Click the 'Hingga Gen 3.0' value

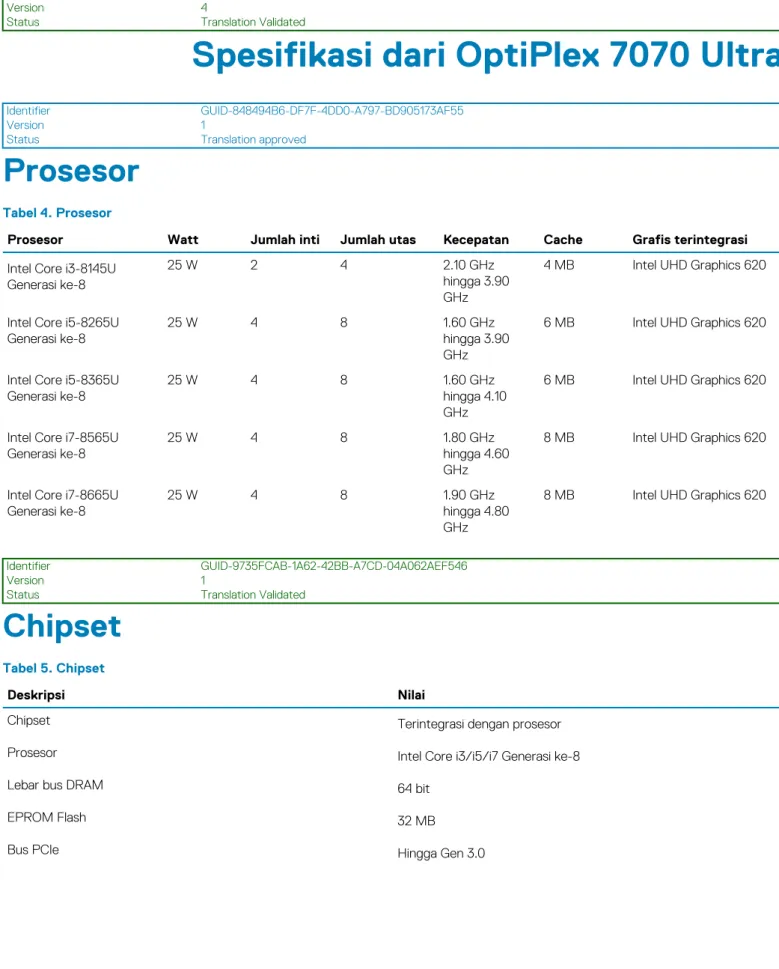(x=441, y=853)
